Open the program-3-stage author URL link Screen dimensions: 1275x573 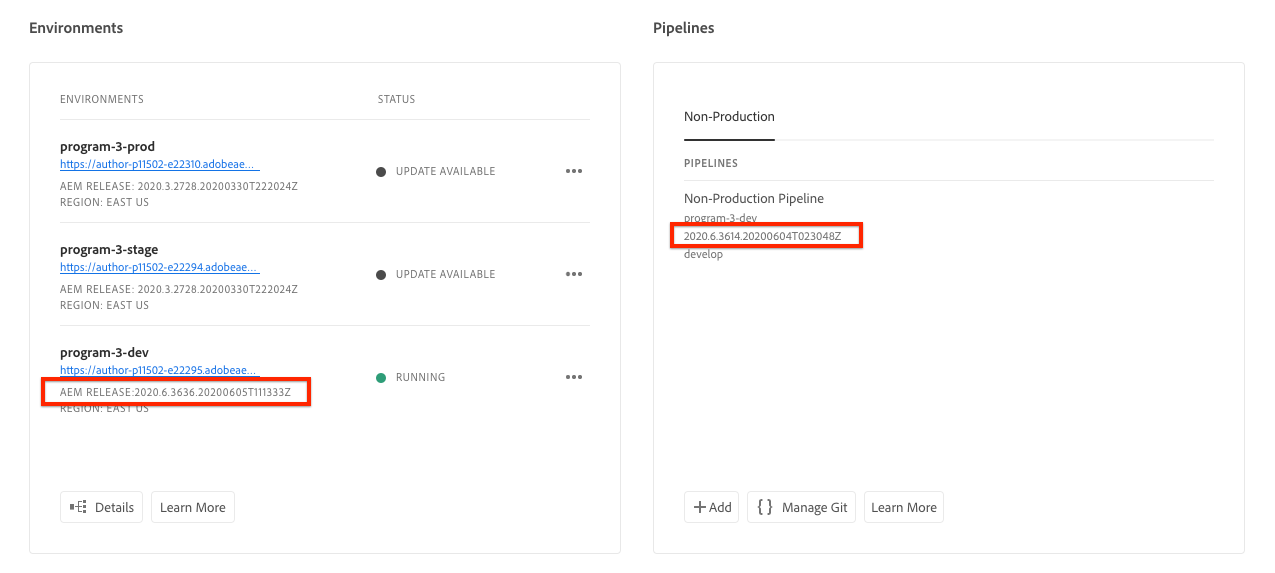(159, 267)
